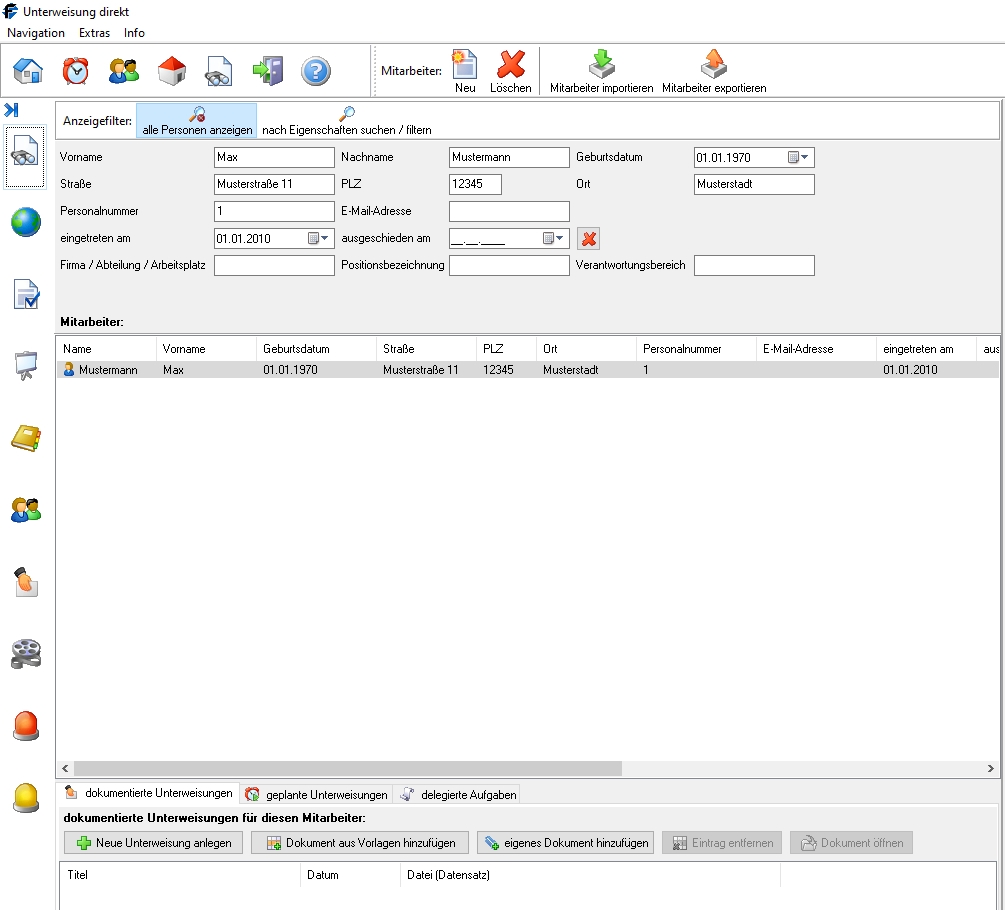
Task: Click the Titel column header
Action: (x=180, y=875)
